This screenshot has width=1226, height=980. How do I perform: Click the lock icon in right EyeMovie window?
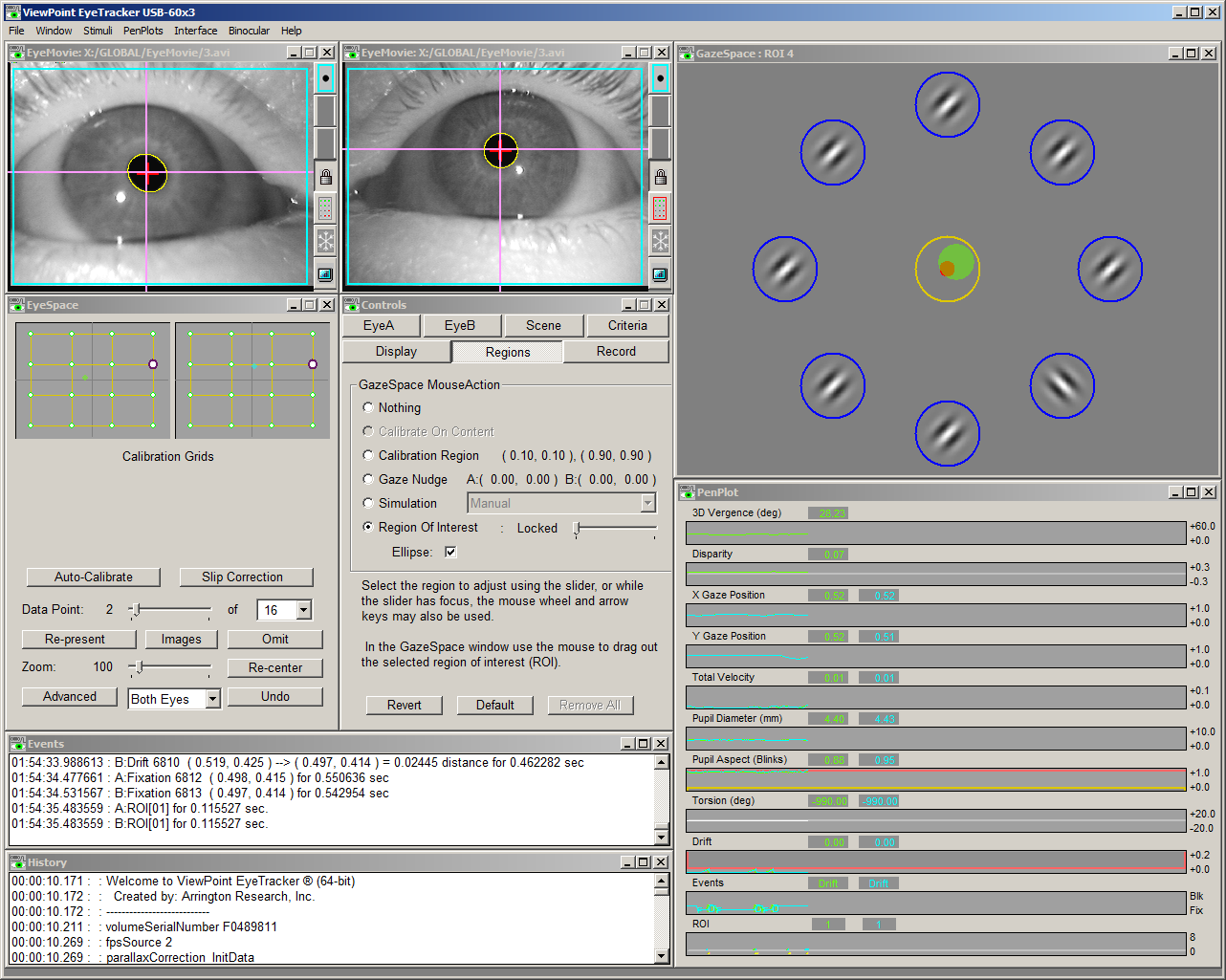tap(660, 178)
